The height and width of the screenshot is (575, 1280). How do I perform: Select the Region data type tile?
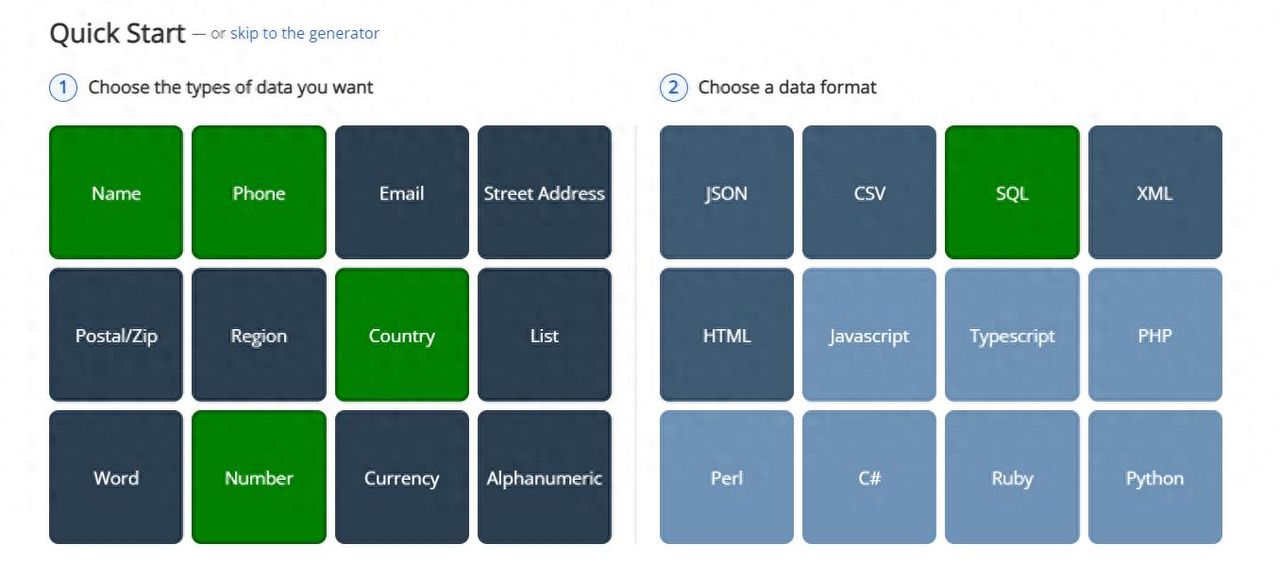259,335
